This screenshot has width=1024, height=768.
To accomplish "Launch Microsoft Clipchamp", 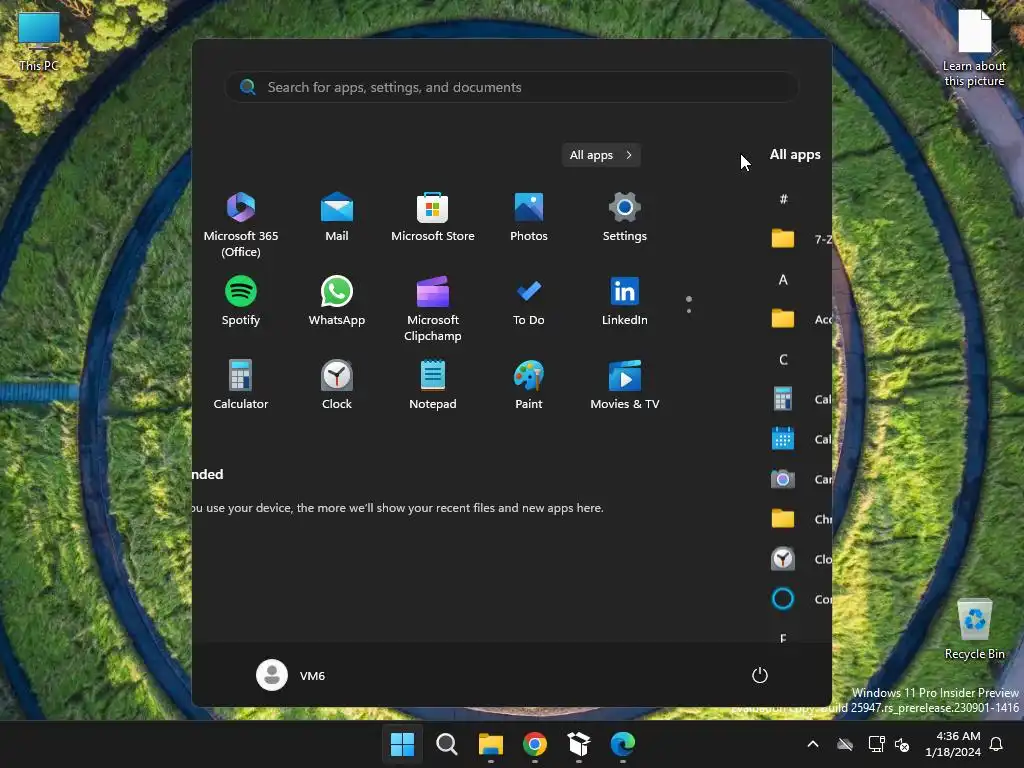I will click(x=432, y=308).
